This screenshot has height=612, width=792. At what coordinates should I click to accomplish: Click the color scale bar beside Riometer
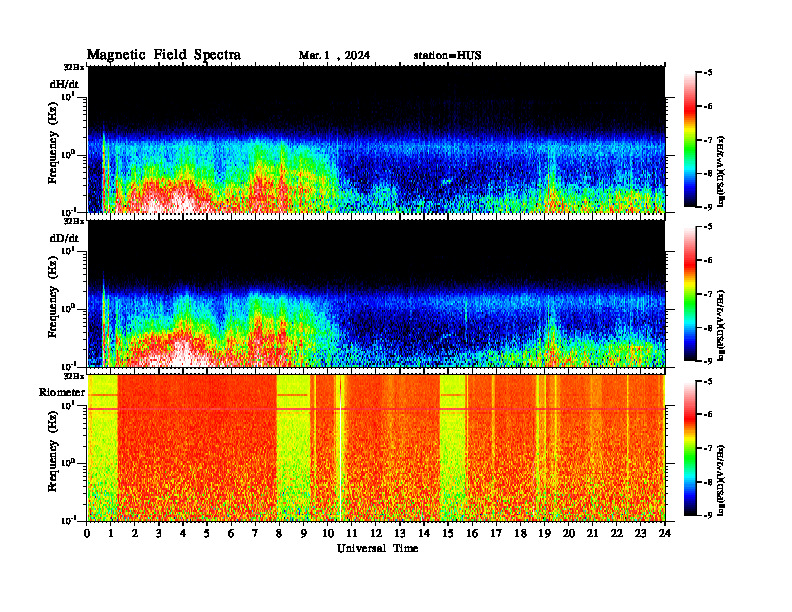click(690, 448)
